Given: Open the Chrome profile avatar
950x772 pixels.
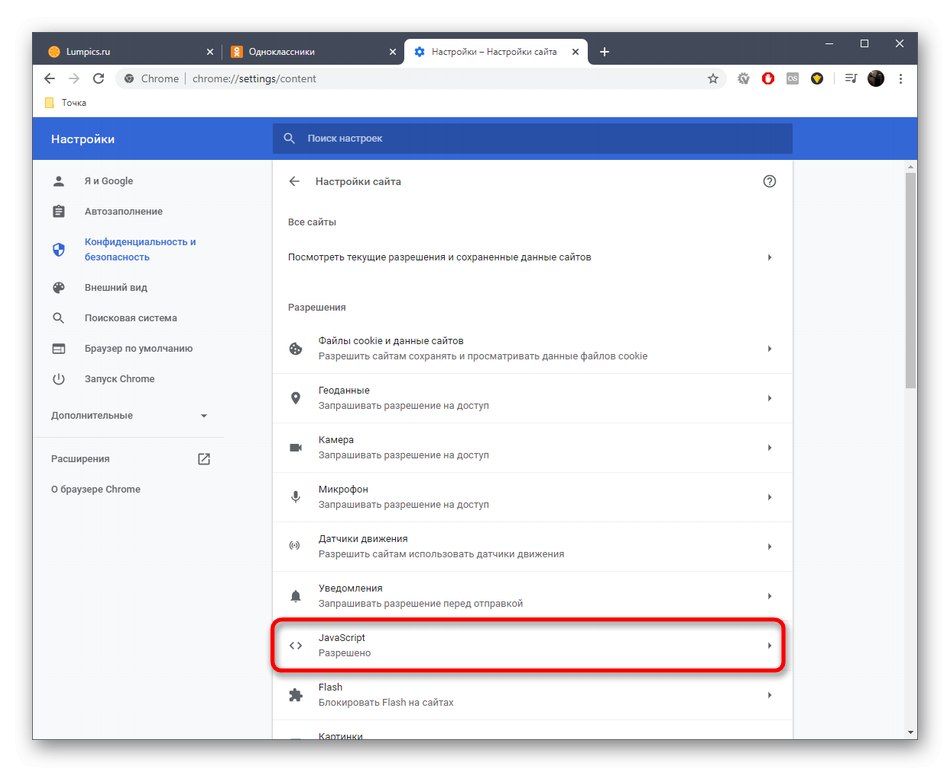Looking at the screenshot, I should 875,78.
